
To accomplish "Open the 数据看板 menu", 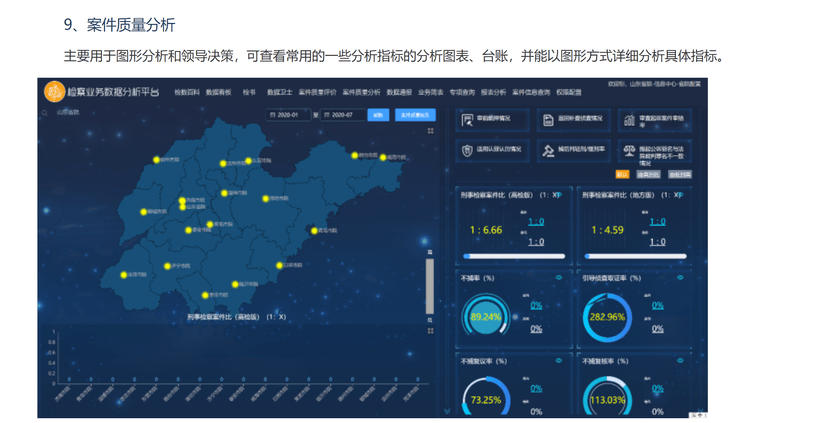I will click(x=219, y=92).
